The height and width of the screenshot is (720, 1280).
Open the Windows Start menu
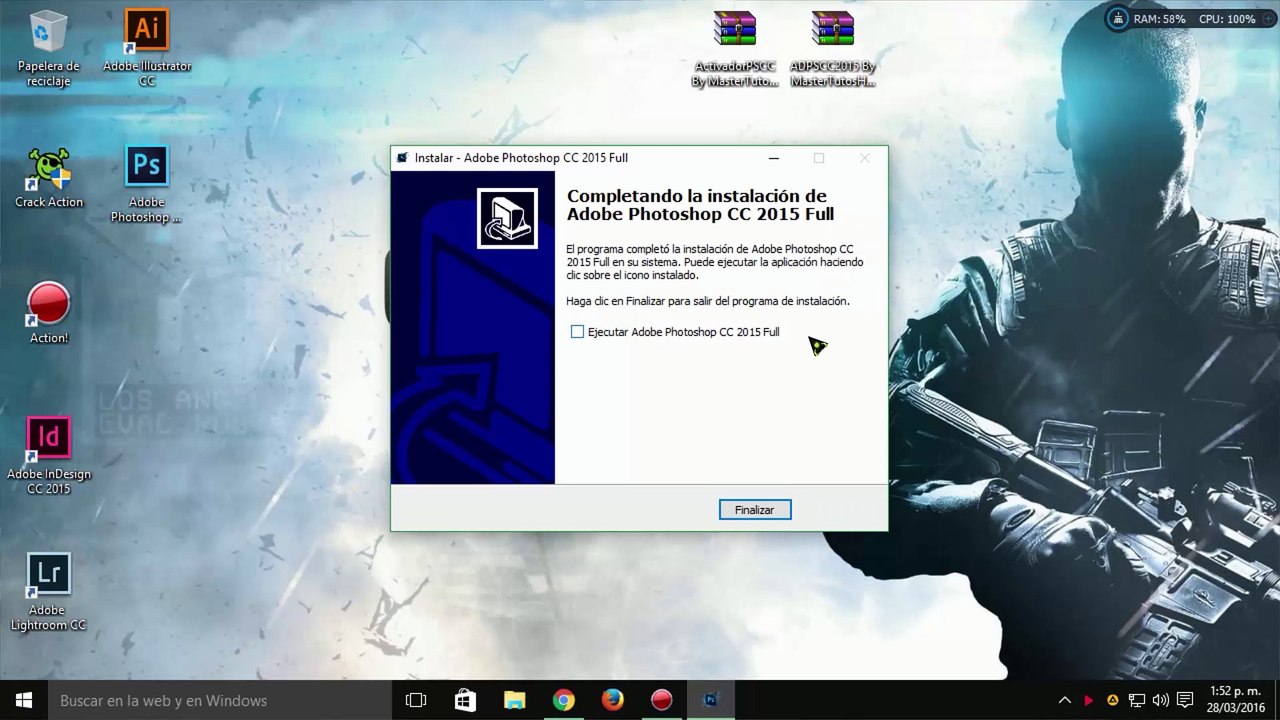click(x=24, y=700)
